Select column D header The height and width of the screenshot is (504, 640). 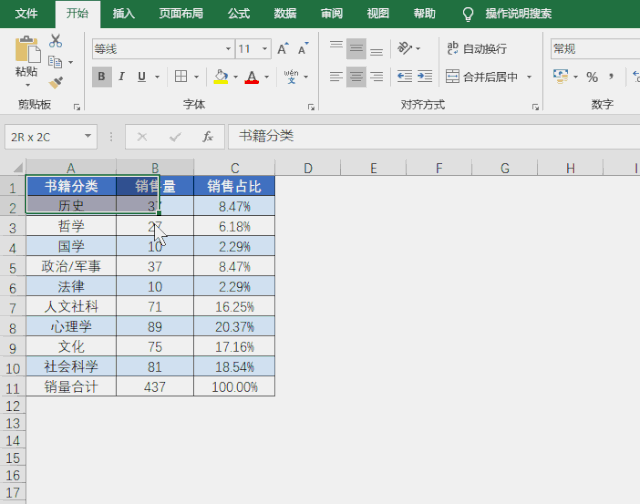[x=308, y=168]
